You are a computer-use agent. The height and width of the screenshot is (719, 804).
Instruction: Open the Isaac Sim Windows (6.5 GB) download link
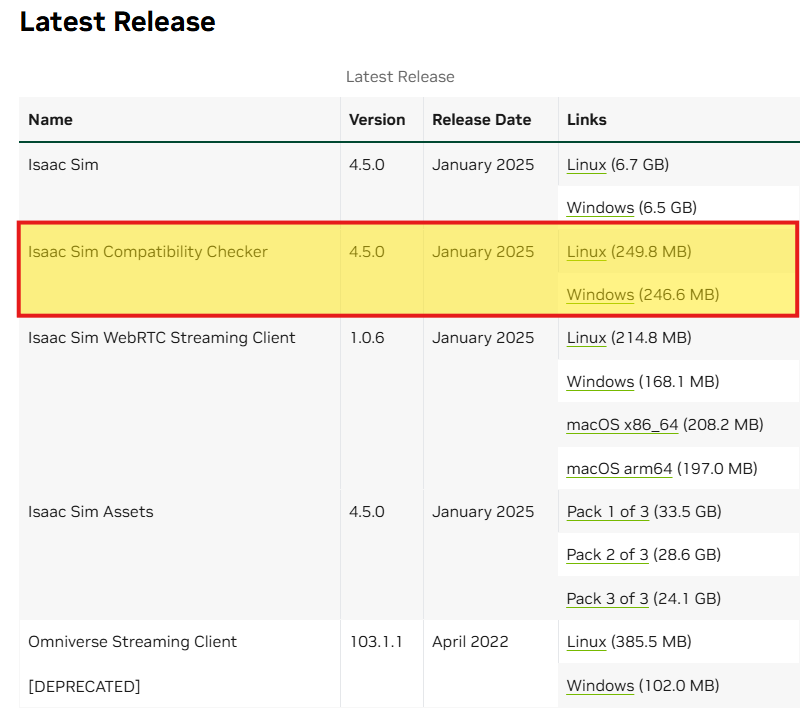[600, 208]
